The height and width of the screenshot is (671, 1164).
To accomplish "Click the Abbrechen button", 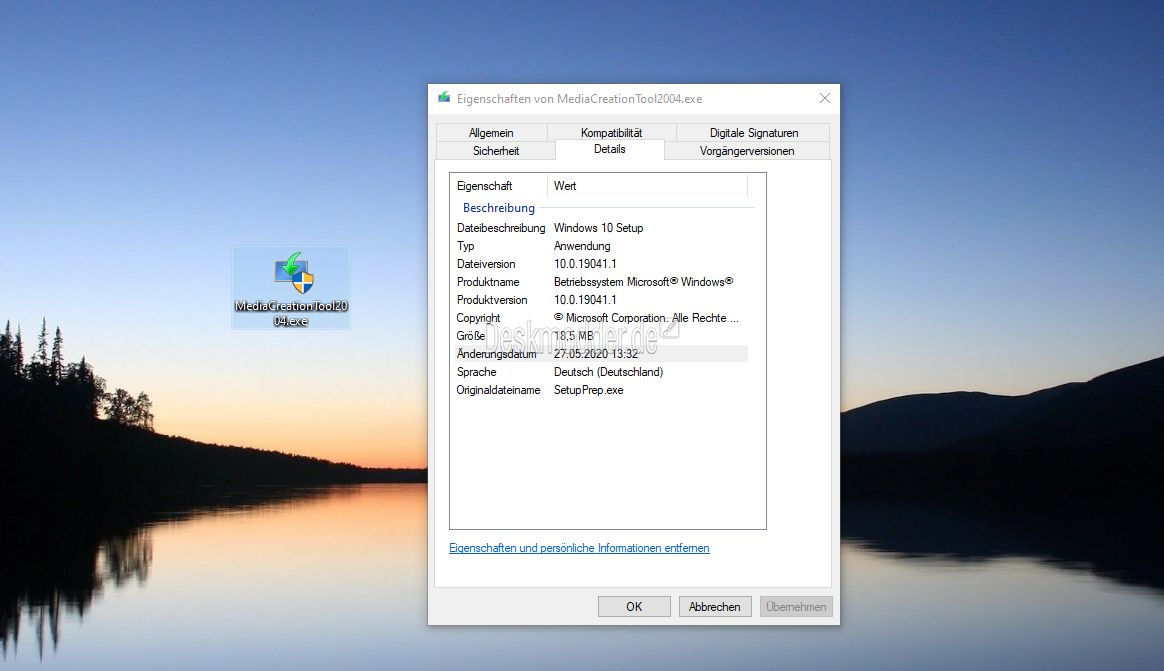I will (714, 606).
